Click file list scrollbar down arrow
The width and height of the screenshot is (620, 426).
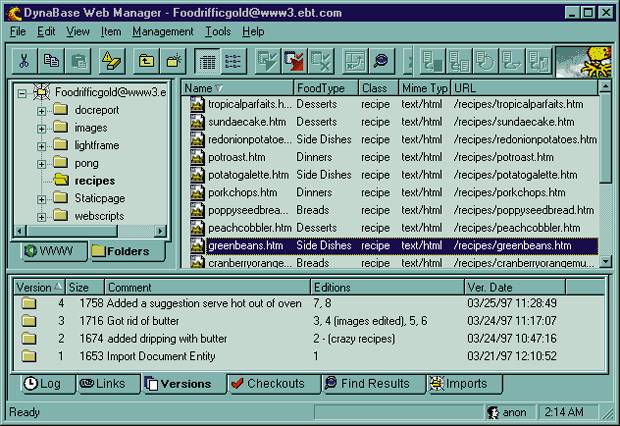click(605, 261)
